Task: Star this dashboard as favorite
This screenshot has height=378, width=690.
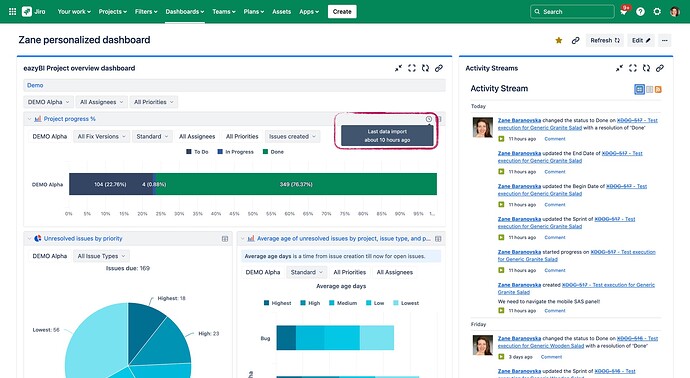Action: [x=559, y=40]
